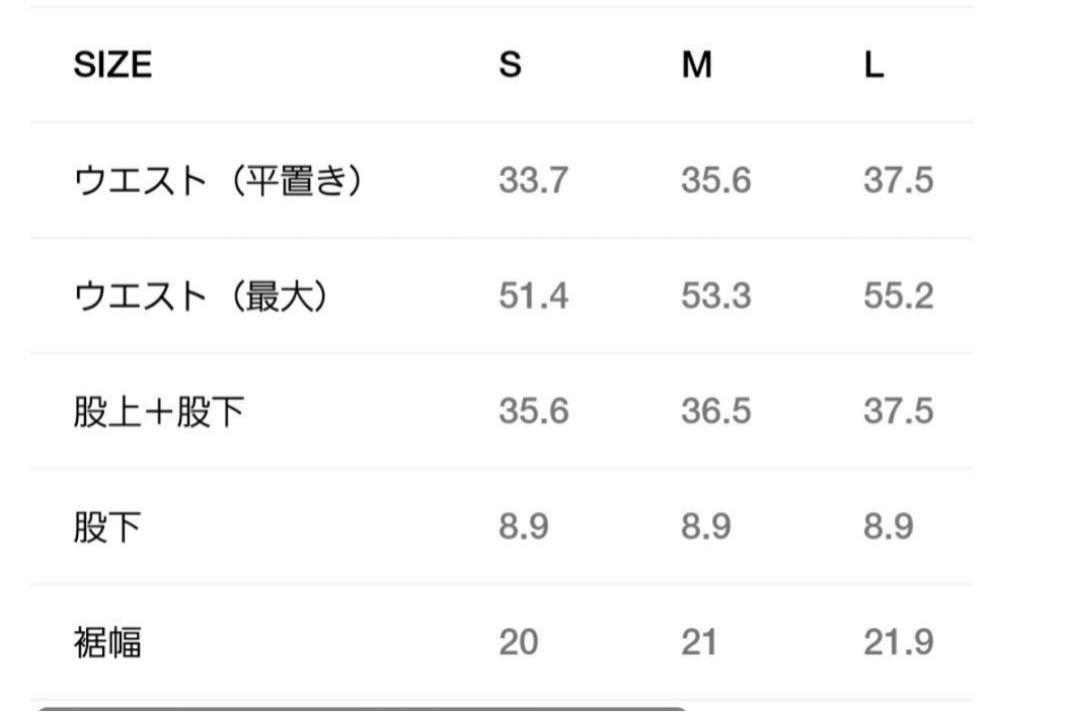This screenshot has height=712, width=1080.
Task: Select hem width value 20 for S
Action: 519,642
